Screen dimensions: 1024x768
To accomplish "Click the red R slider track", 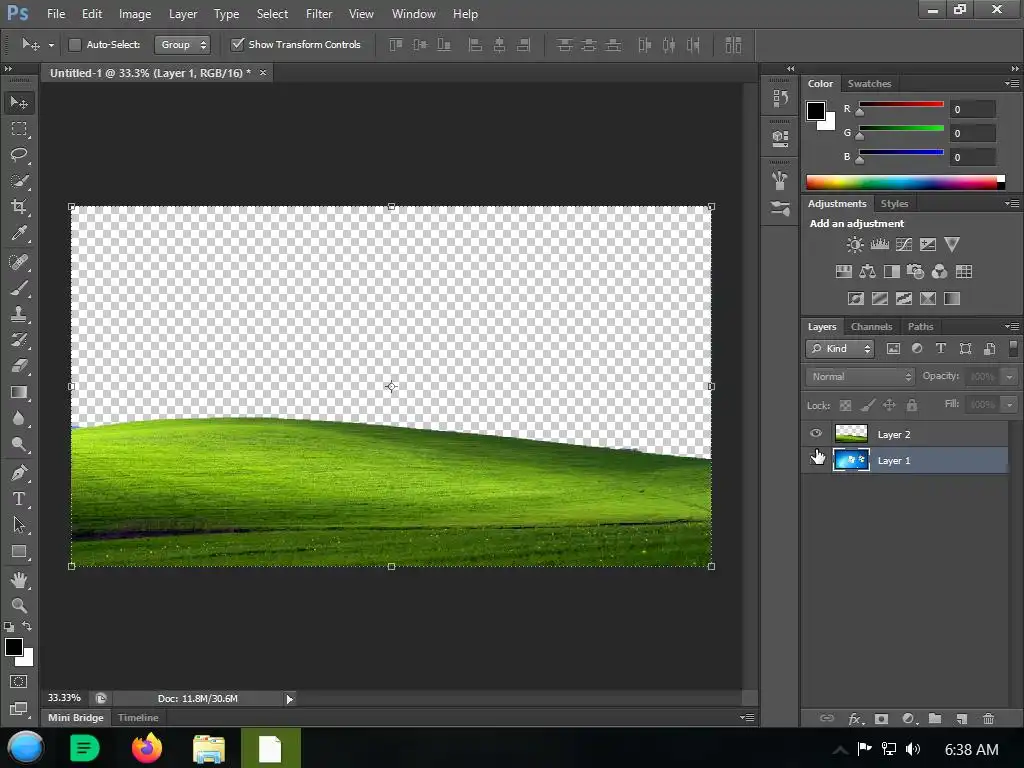I will (x=901, y=104).
